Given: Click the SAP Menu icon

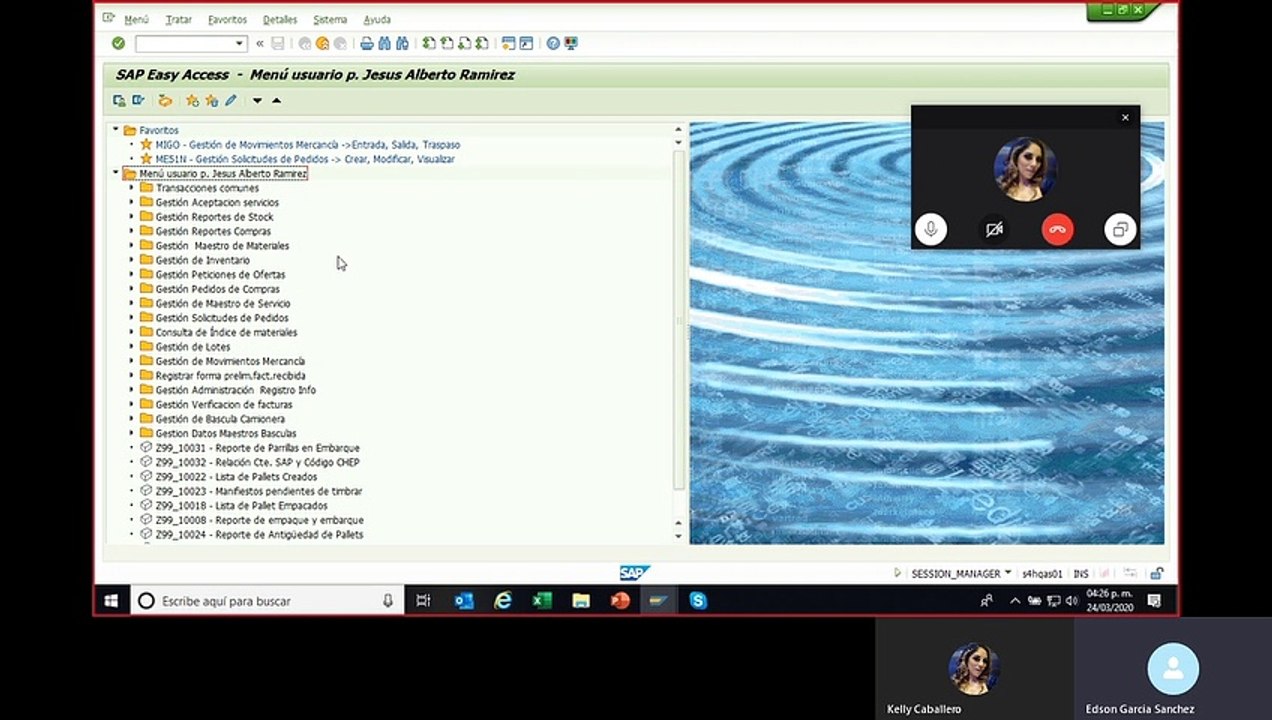Looking at the screenshot, I should pyautogui.click(x=138, y=100).
